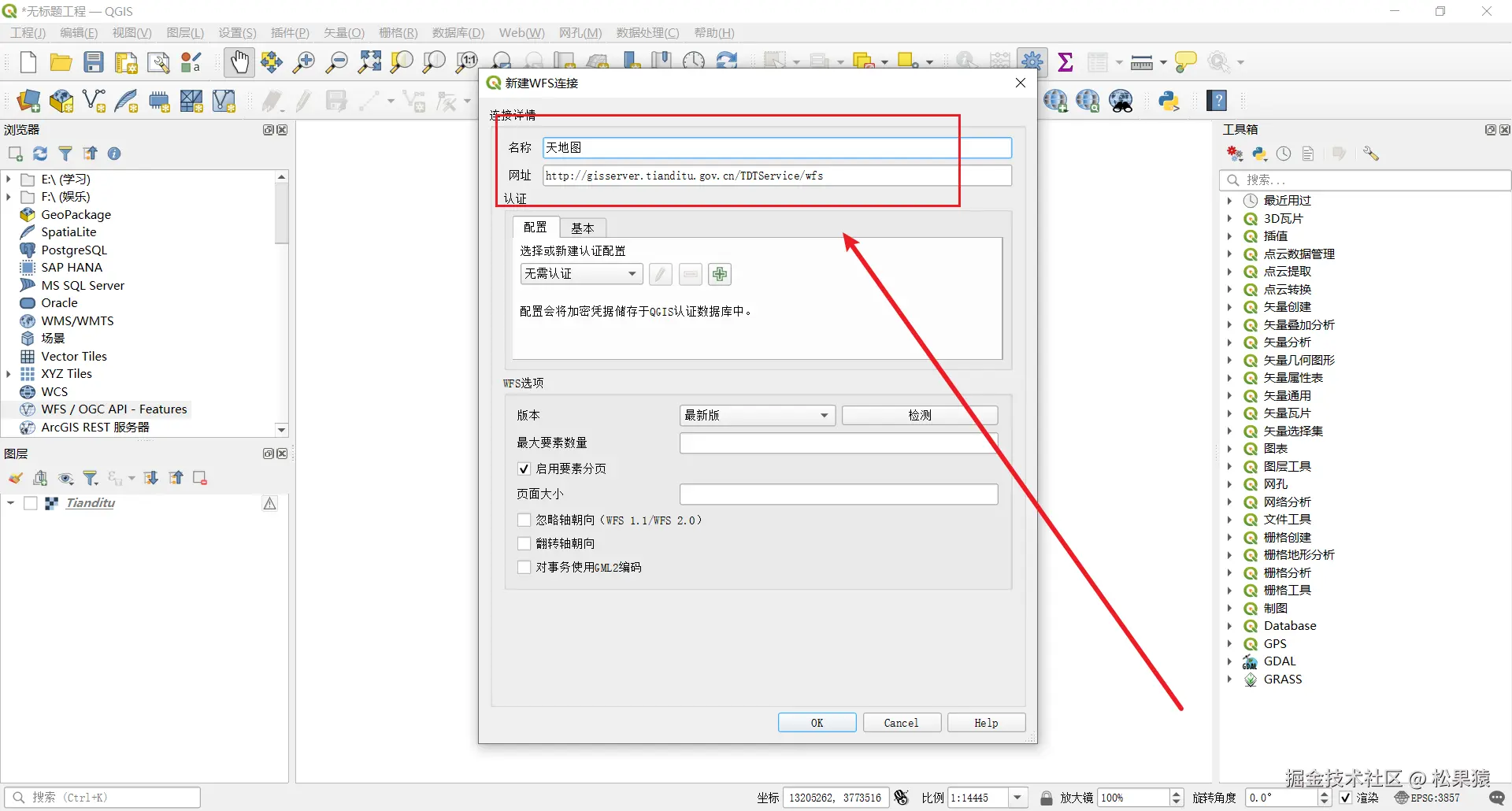Screen dimensions: 1512x811
Task: Click toolbox 搜索 search box
Action: point(1366,180)
